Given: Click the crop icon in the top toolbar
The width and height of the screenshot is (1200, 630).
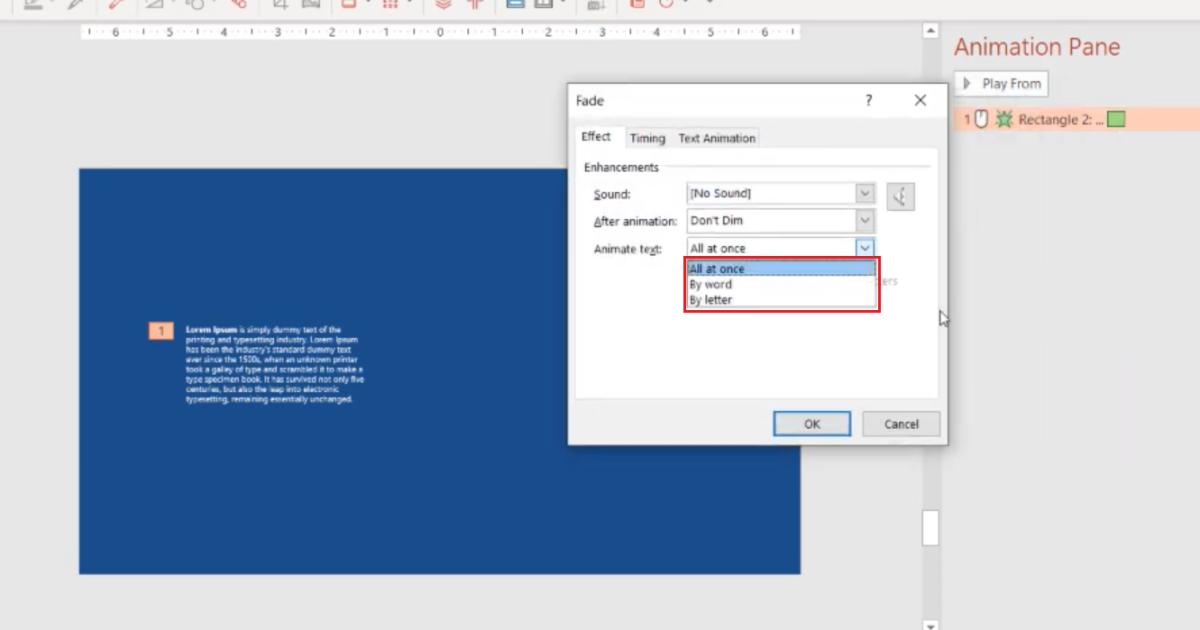Looking at the screenshot, I should pos(282,5).
